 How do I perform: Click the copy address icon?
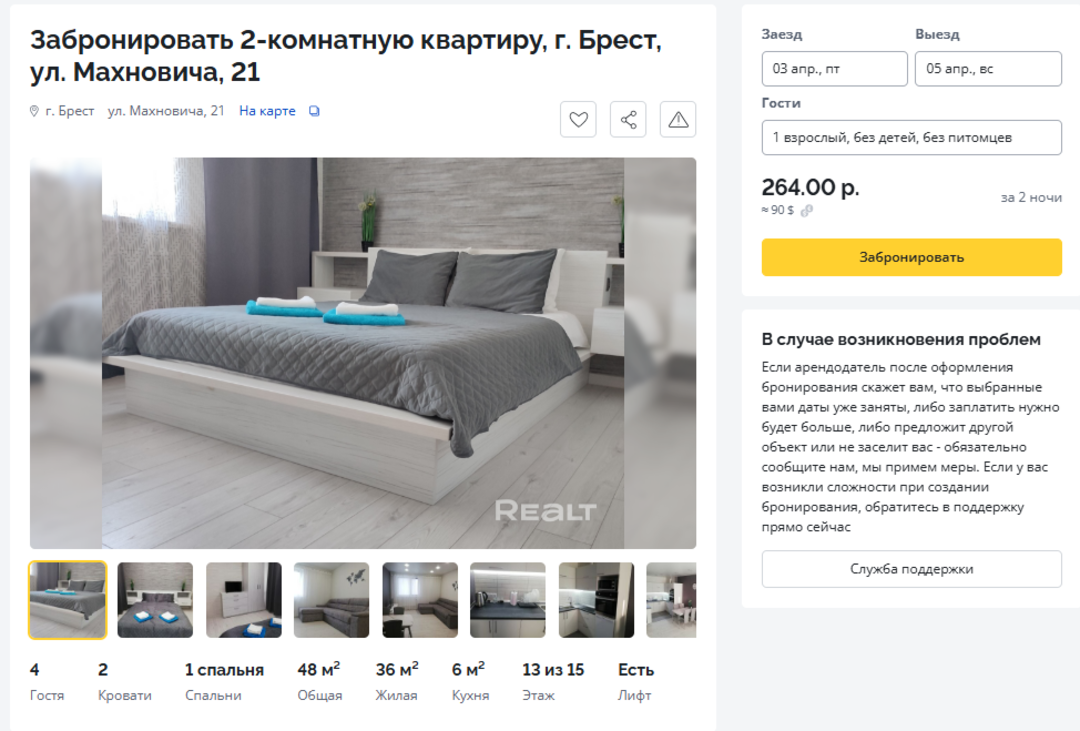pos(314,111)
